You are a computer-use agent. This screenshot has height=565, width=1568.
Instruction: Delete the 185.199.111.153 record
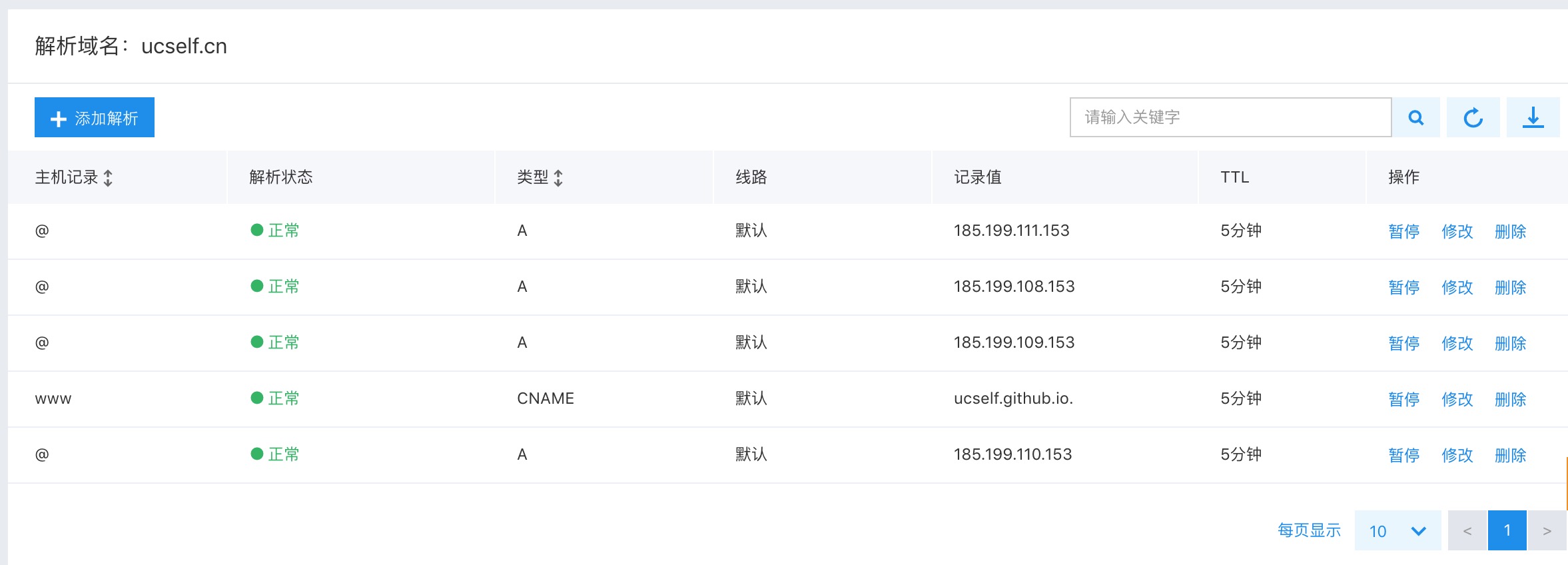coord(1510,231)
